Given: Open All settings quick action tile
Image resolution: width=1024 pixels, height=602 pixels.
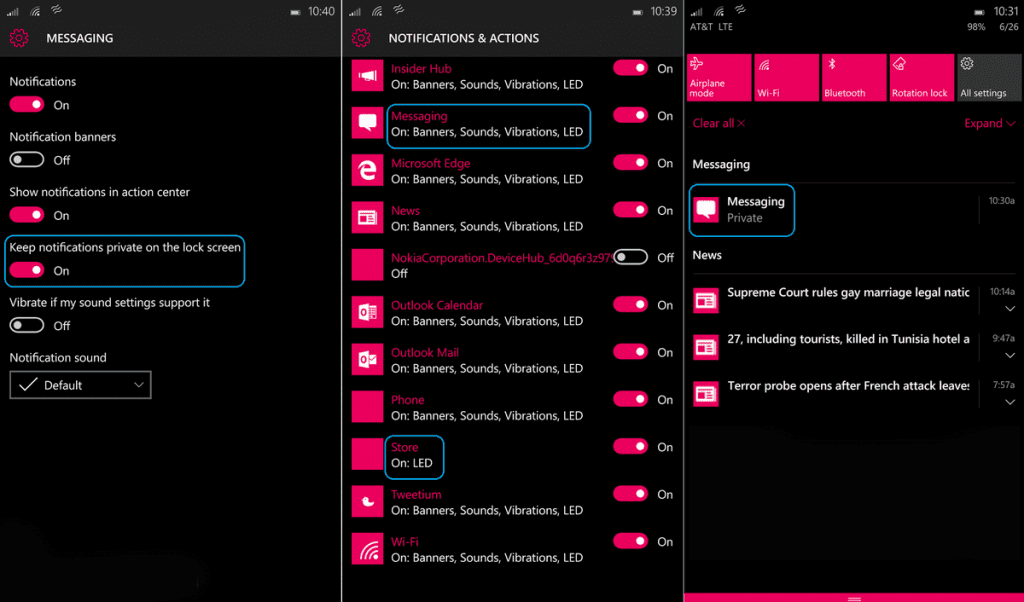Looking at the screenshot, I should [989, 78].
